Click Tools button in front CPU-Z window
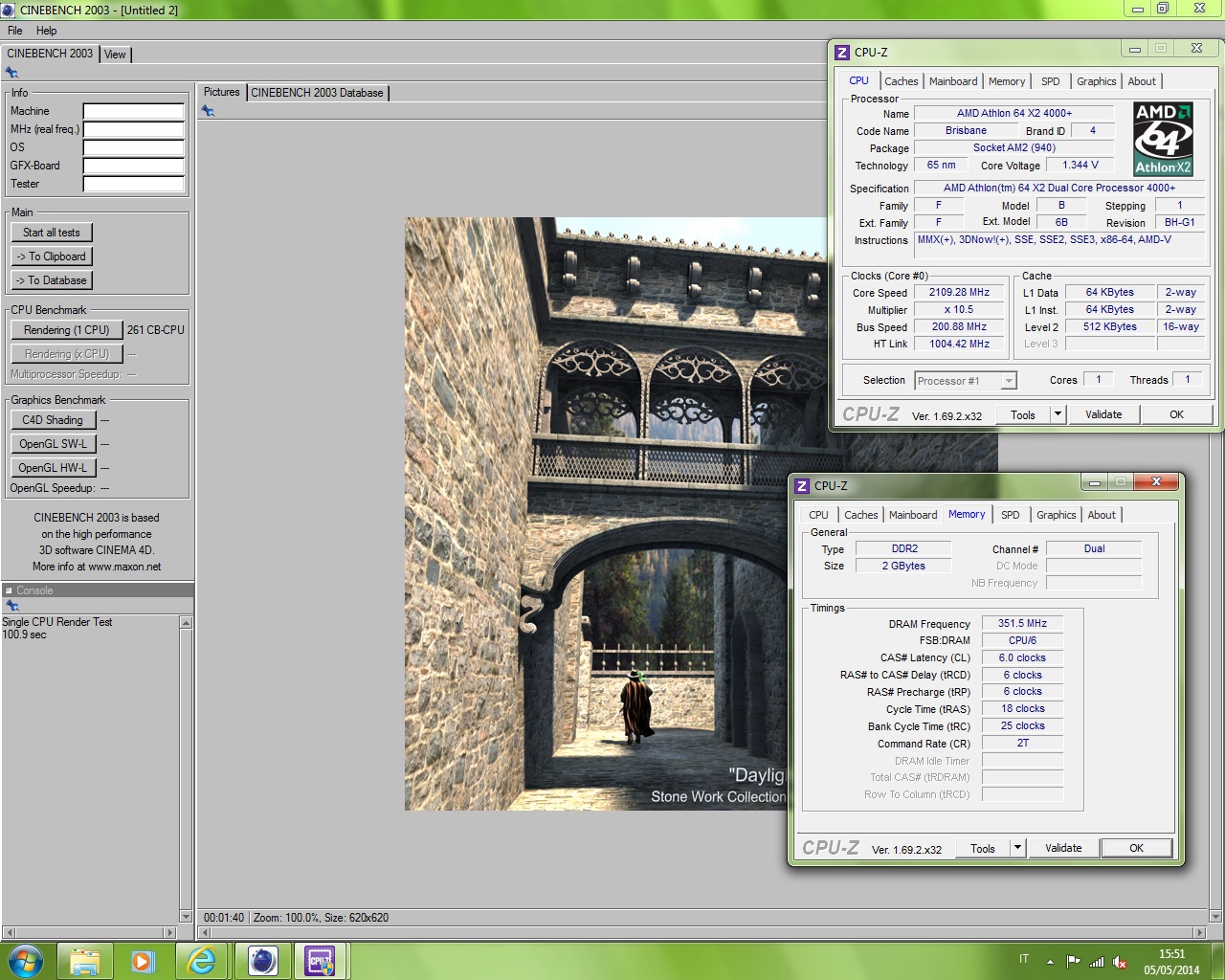 point(983,848)
